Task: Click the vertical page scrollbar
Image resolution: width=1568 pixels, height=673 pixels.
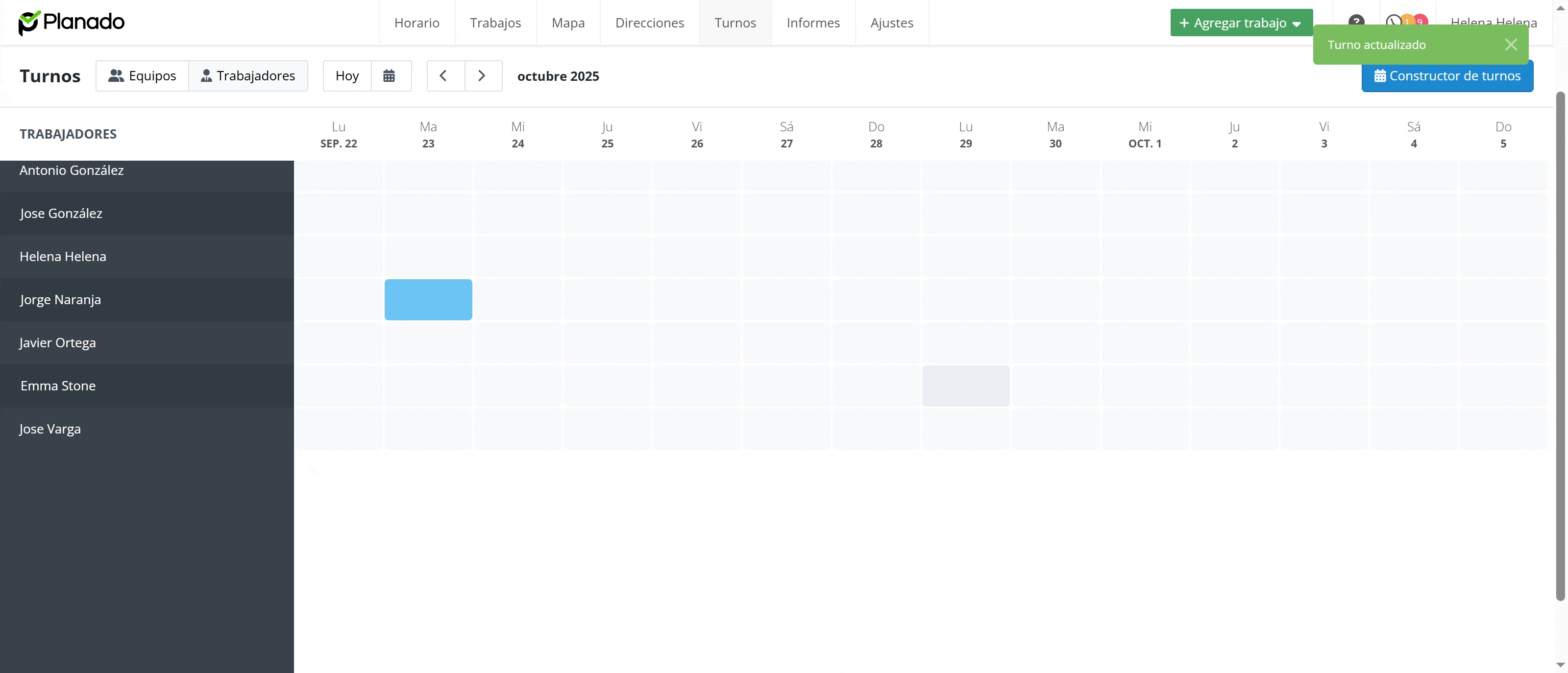Action: pos(1560,347)
